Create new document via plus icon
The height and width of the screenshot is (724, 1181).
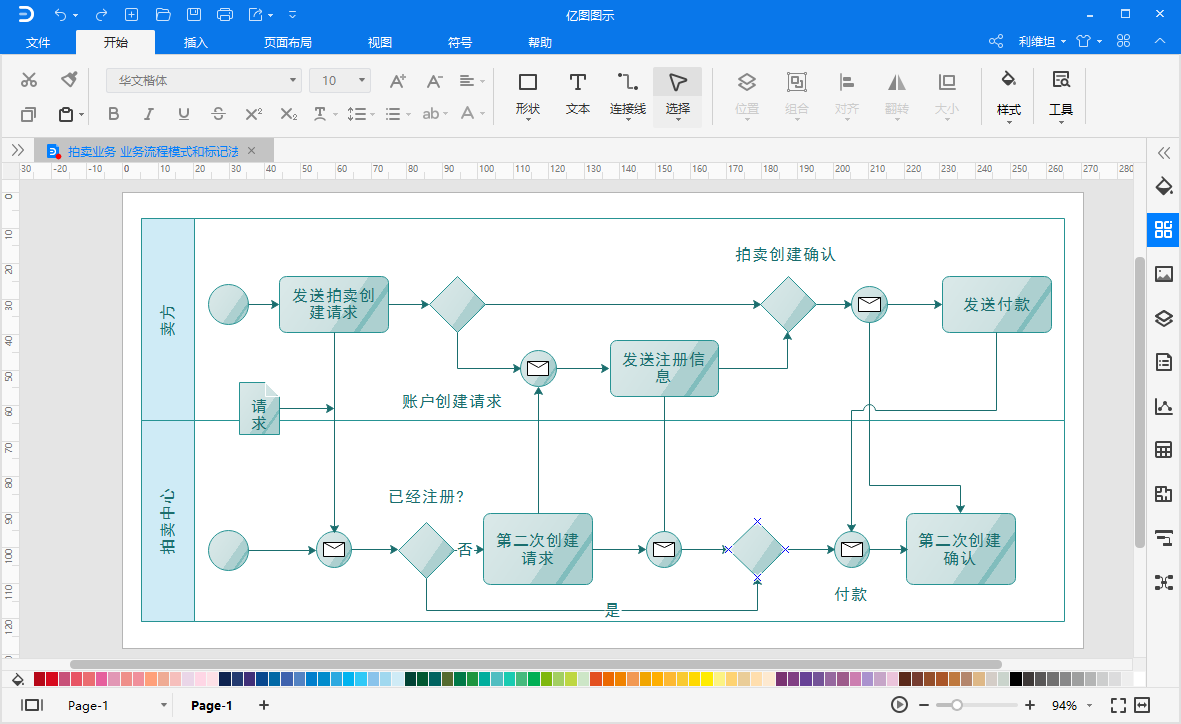[x=131, y=14]
